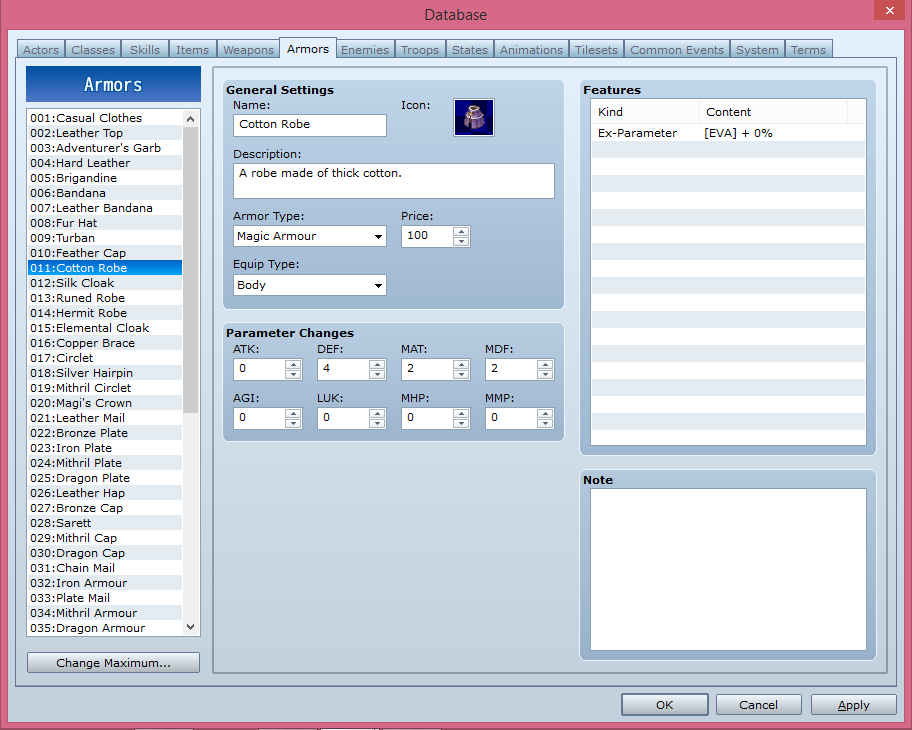Increase DEF parameter value
Screen dimensions: 912x730
pyautogui.click(x=377, y=364)
